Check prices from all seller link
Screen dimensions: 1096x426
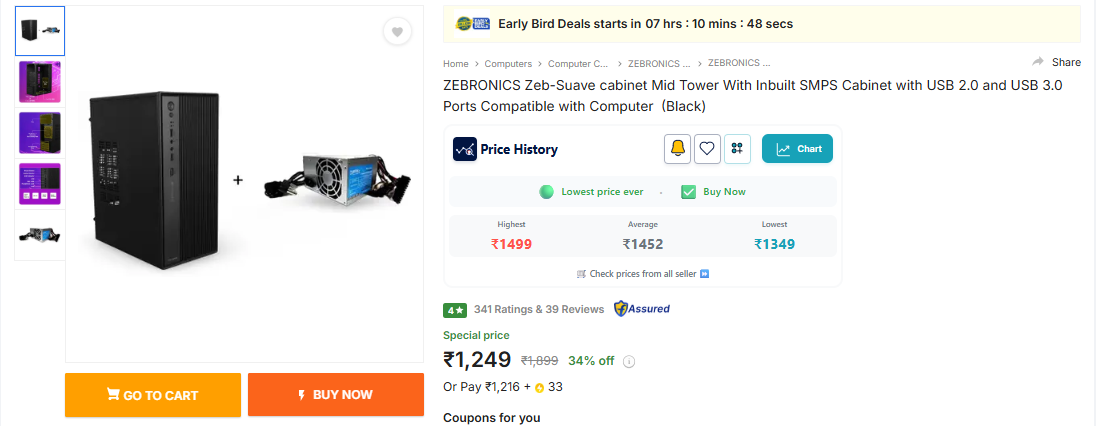click(x=643, y=273)
